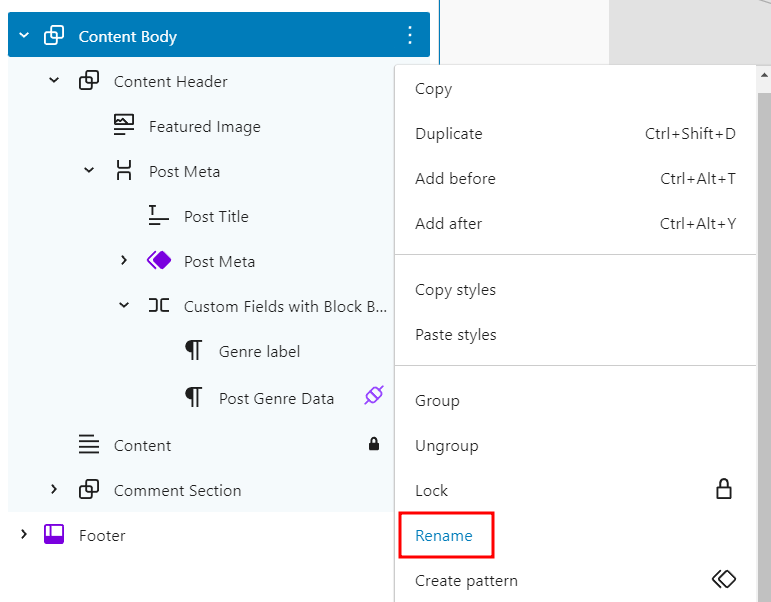Click the lock icon next to Content

pyautogui.click(x=374, y=444)
